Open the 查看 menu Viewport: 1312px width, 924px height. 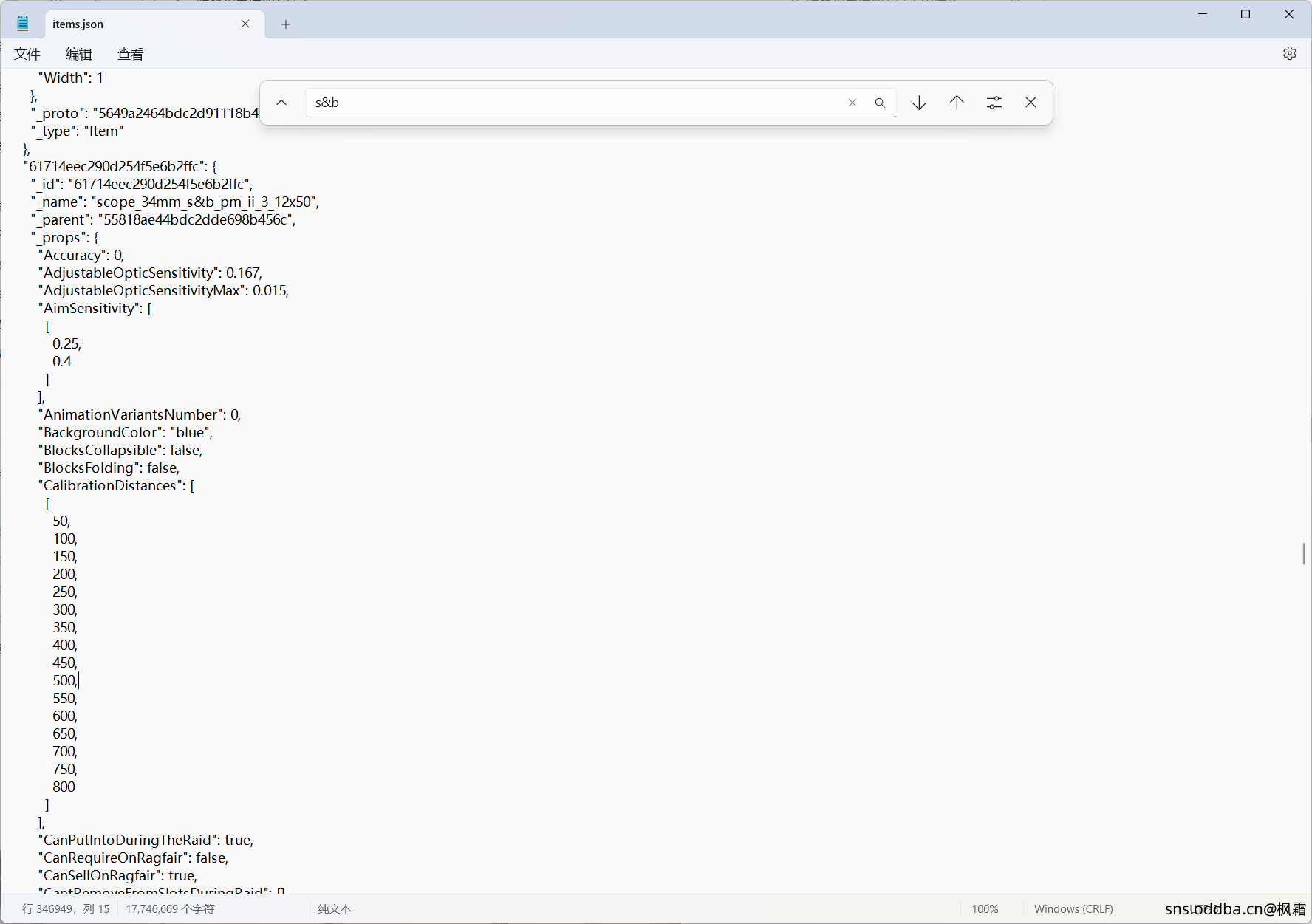coord(131,54)
